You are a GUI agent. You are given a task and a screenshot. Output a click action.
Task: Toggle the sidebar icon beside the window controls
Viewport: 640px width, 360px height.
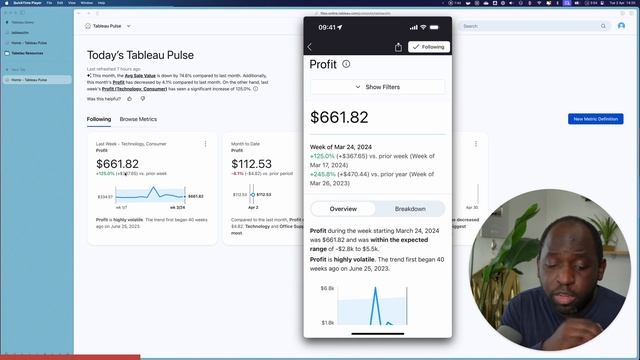(22, 13)
